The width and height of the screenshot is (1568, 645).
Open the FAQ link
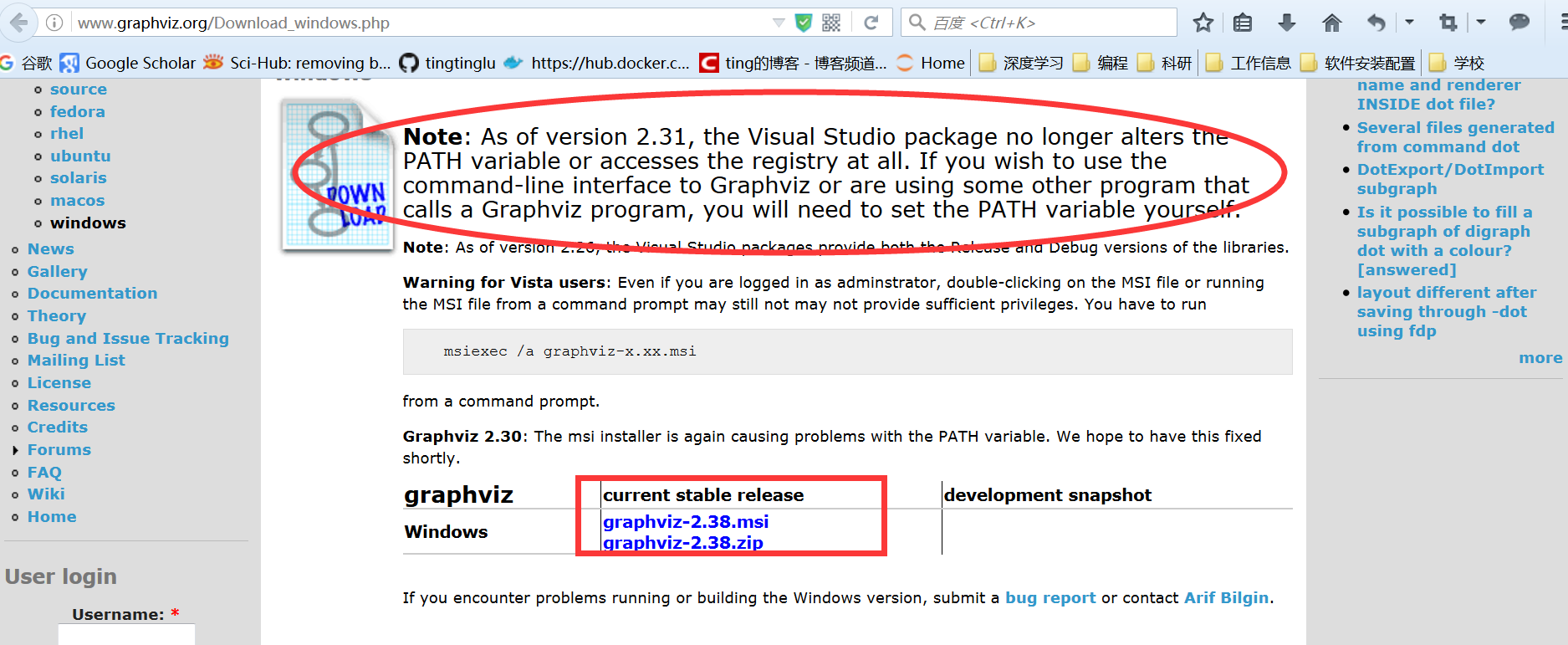coord(44,473)
